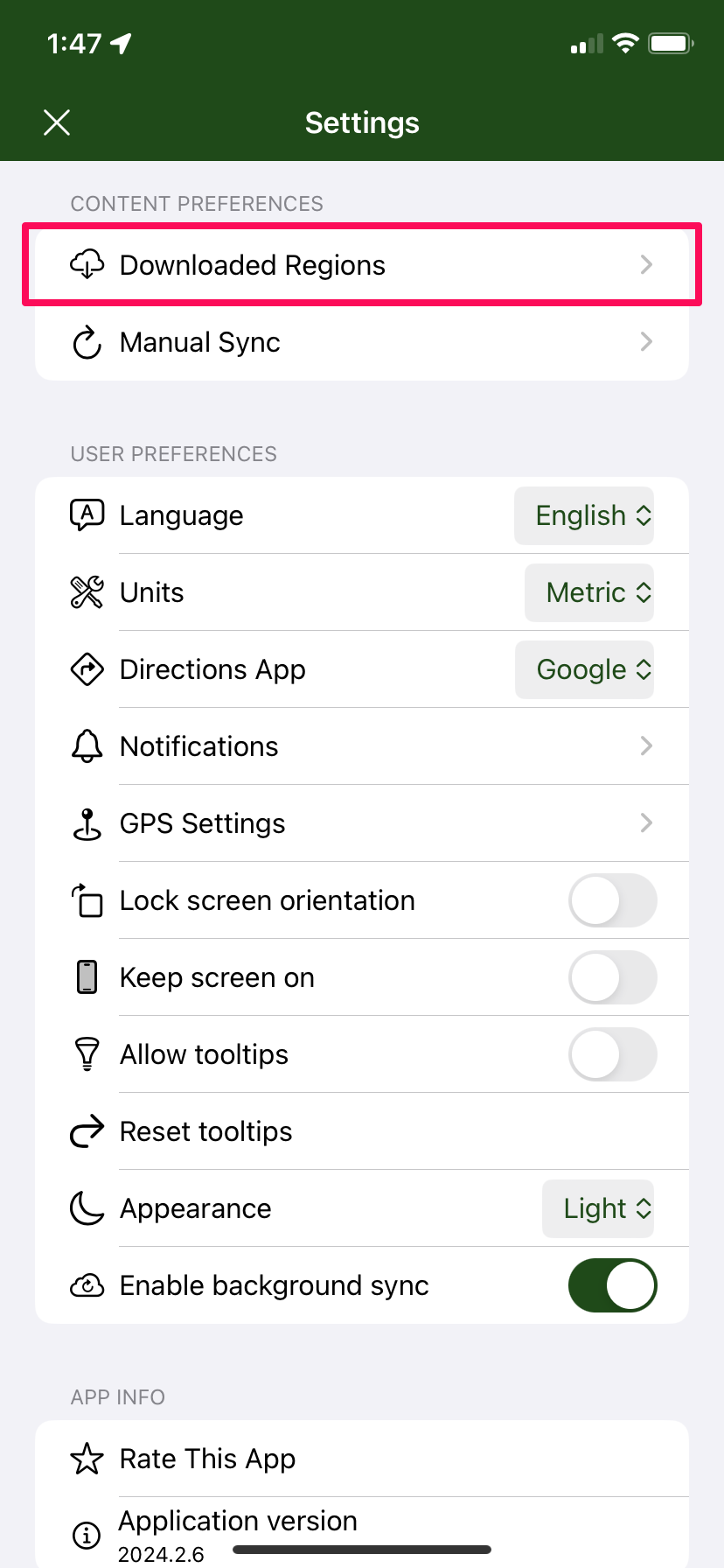Close Settings with the X button
This screenshot has width=724, height=1568.
click(x=57, y=122)
